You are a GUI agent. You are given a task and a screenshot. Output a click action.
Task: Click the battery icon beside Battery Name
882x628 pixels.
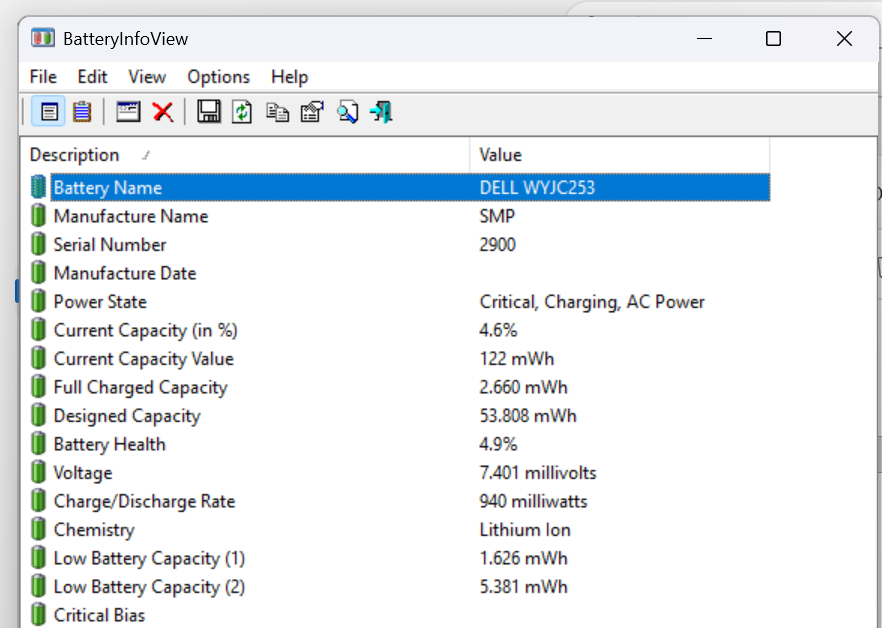(38, 187)
